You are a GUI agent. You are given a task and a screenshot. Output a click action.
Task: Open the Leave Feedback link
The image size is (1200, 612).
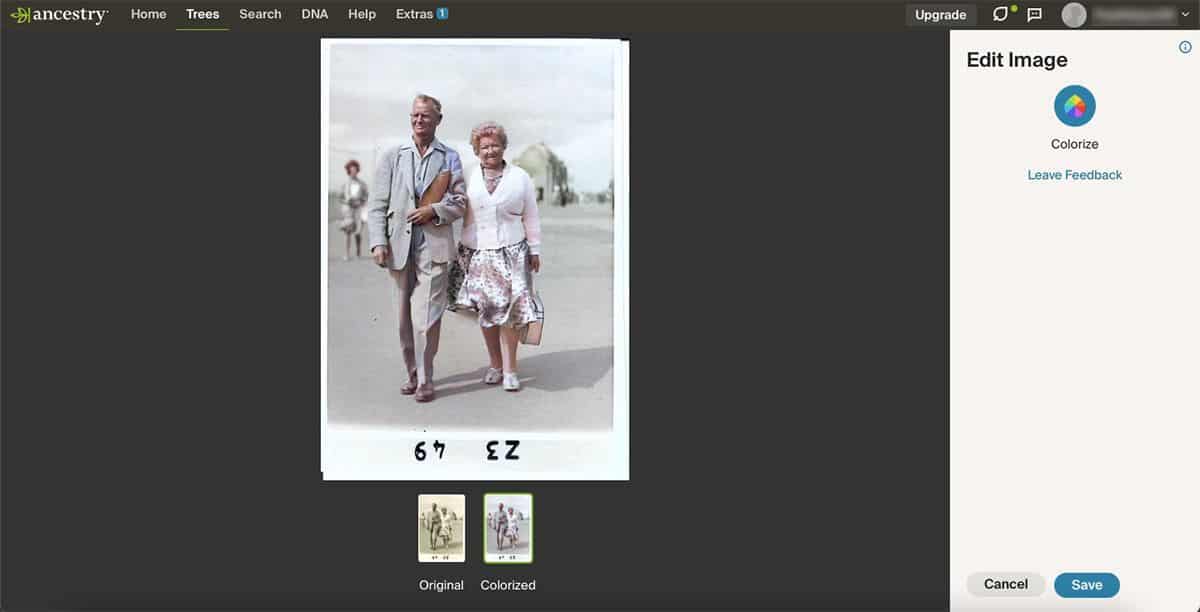click(1074, 174)
